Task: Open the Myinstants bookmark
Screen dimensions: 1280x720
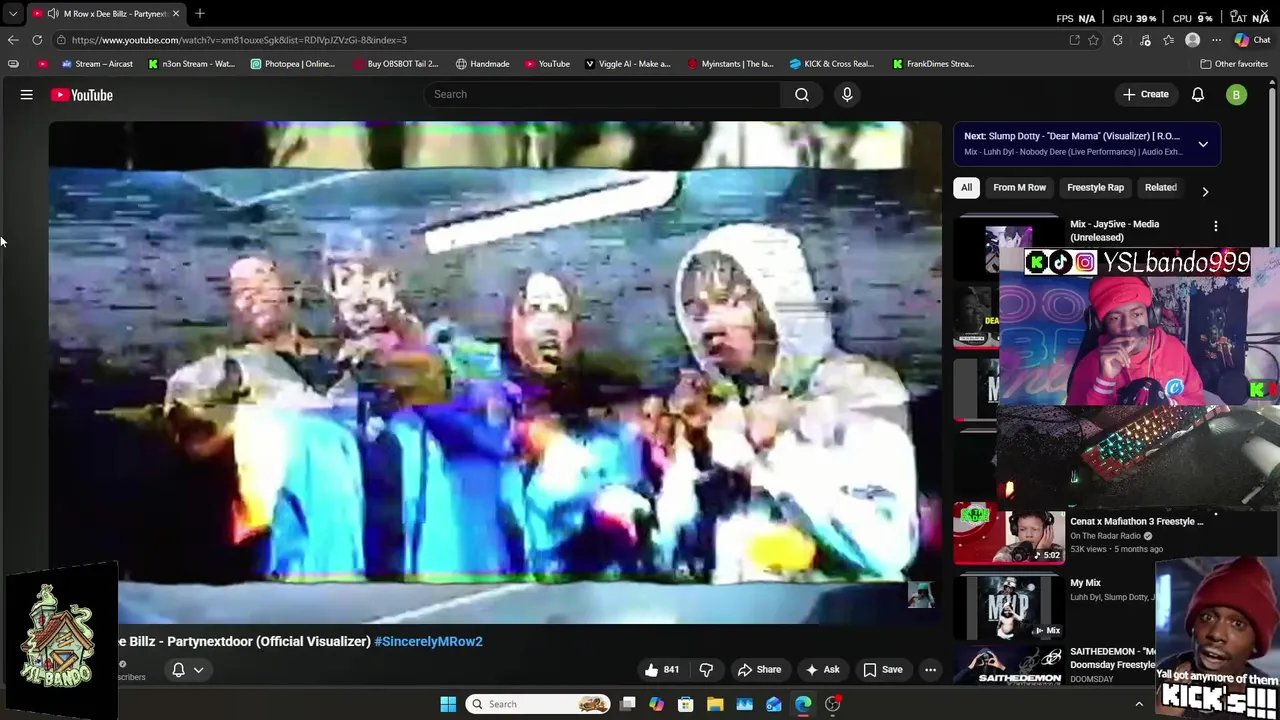Action: (x=730, y=64)
